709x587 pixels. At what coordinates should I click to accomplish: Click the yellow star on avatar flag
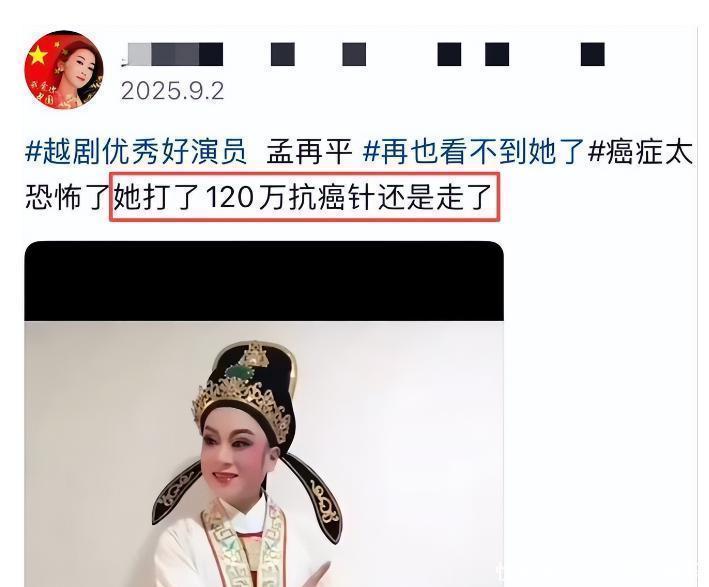(x=38, y=56)
